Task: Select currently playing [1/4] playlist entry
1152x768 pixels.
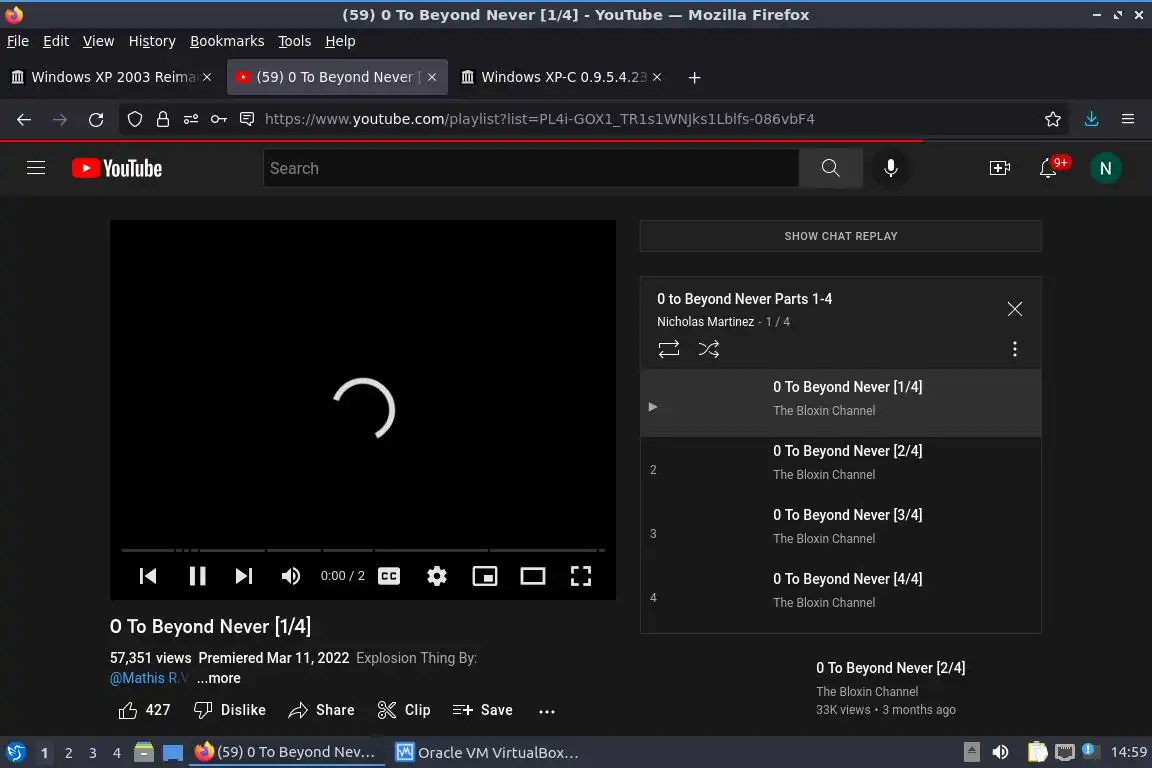Action: click(840, 403)
